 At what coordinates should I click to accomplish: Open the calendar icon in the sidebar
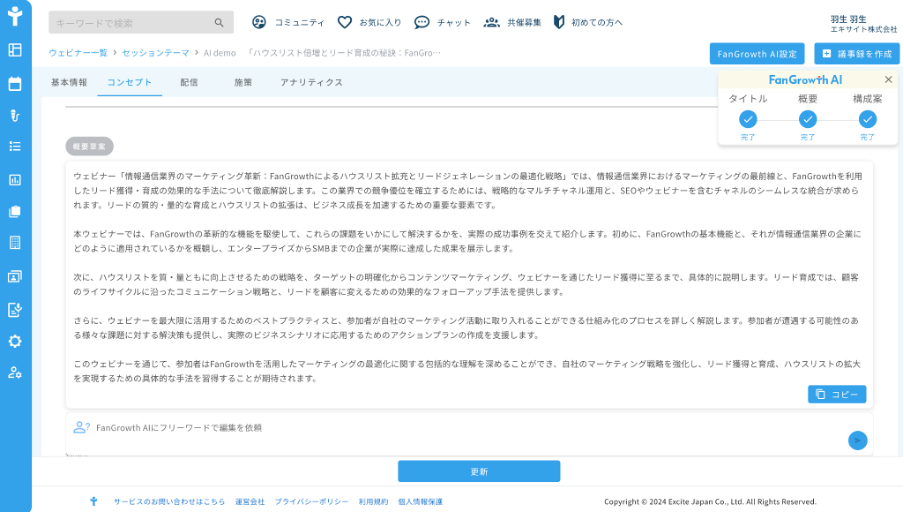[15, 84]
